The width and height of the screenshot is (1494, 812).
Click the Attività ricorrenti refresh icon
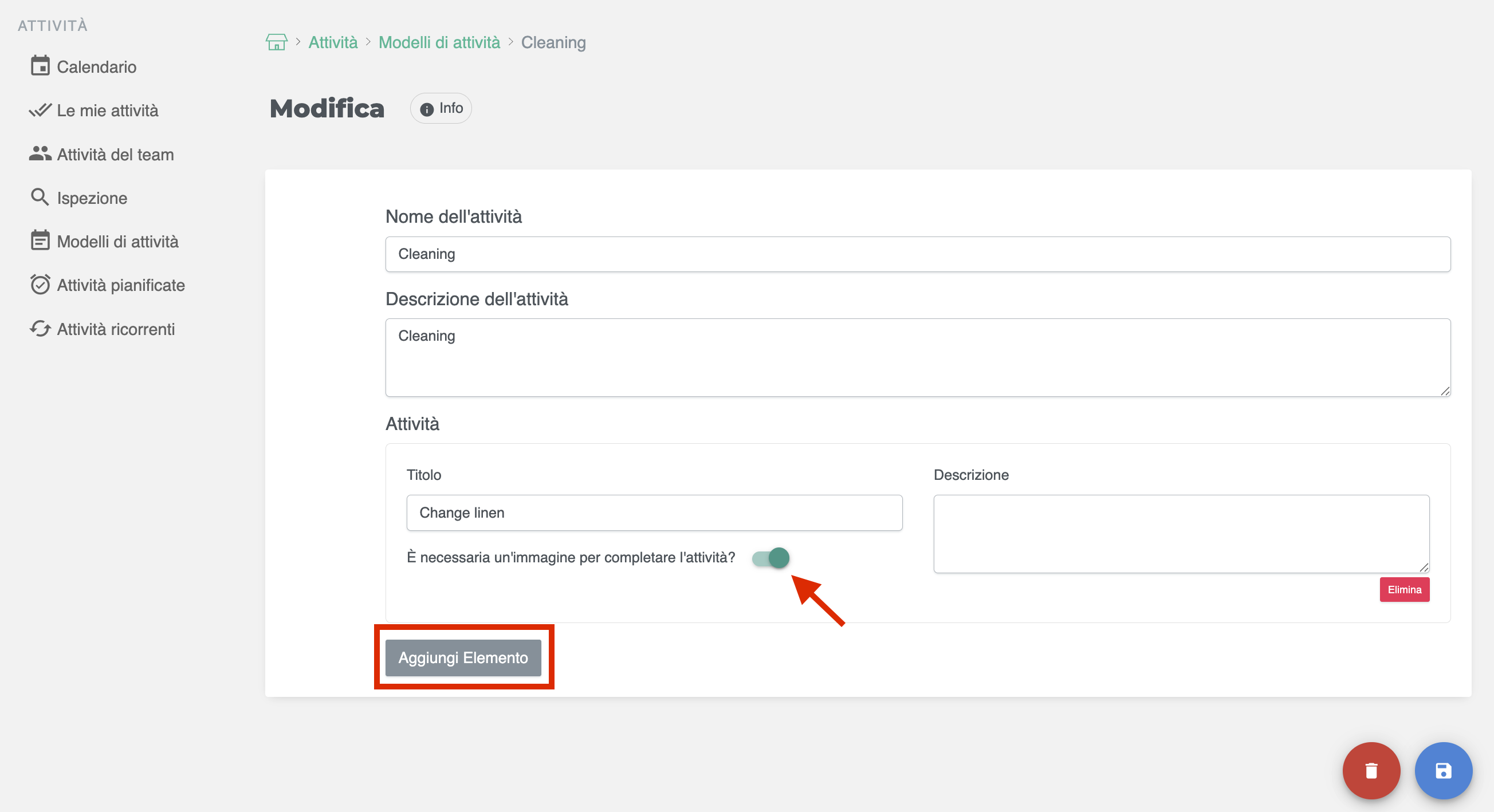(40, 329)
